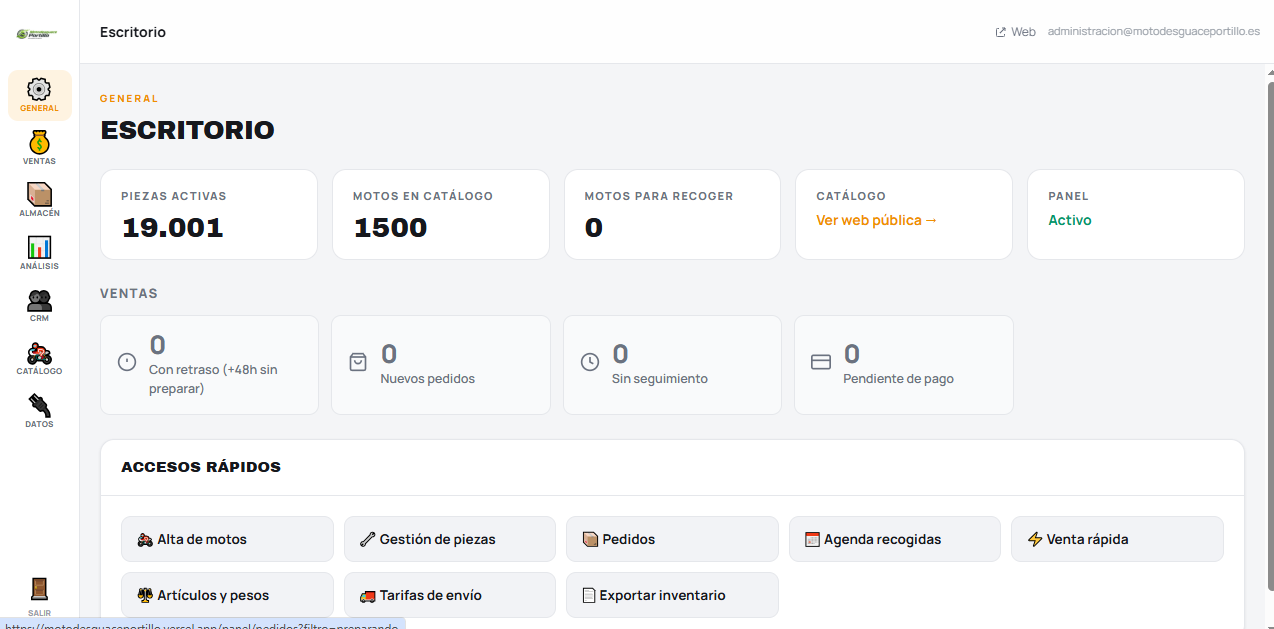This screenshot has height=629, width=1274.
Task: Click the Motos en catálogo 1500 card
Action: (x=441, y=214)
